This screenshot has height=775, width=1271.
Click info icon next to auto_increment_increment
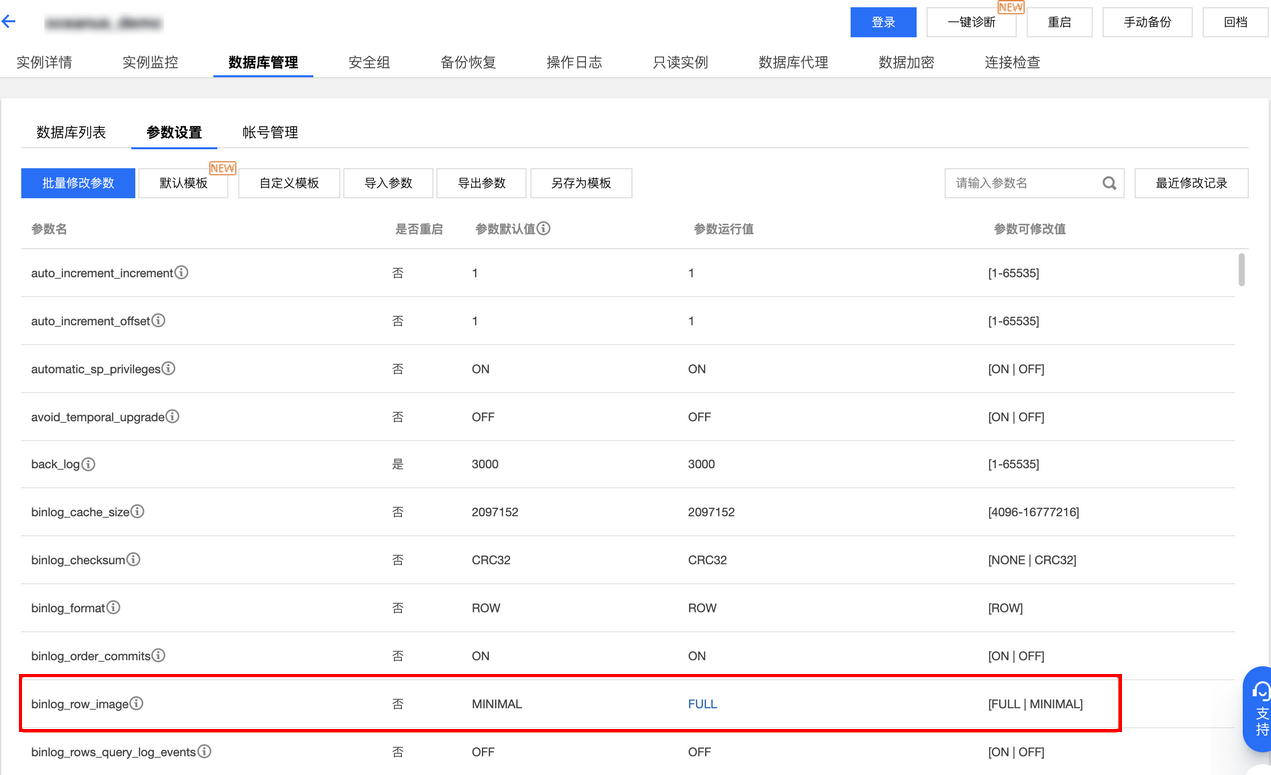pos(181,273)
